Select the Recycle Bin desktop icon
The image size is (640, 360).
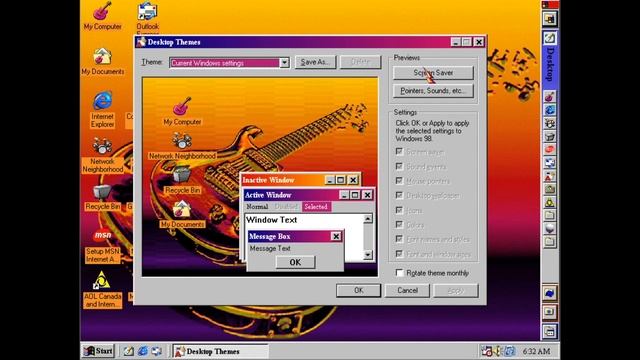point(102,191)
